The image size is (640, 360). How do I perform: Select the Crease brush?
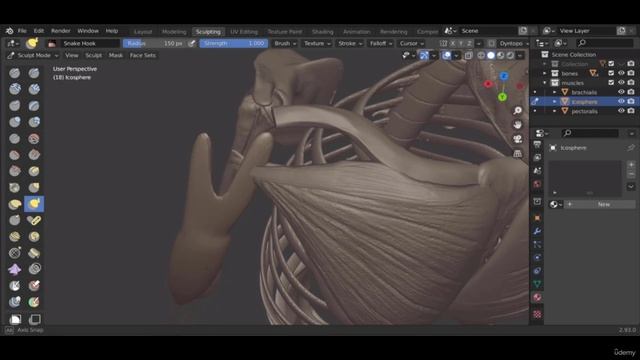pyautogui.click(x=15, y=138)
